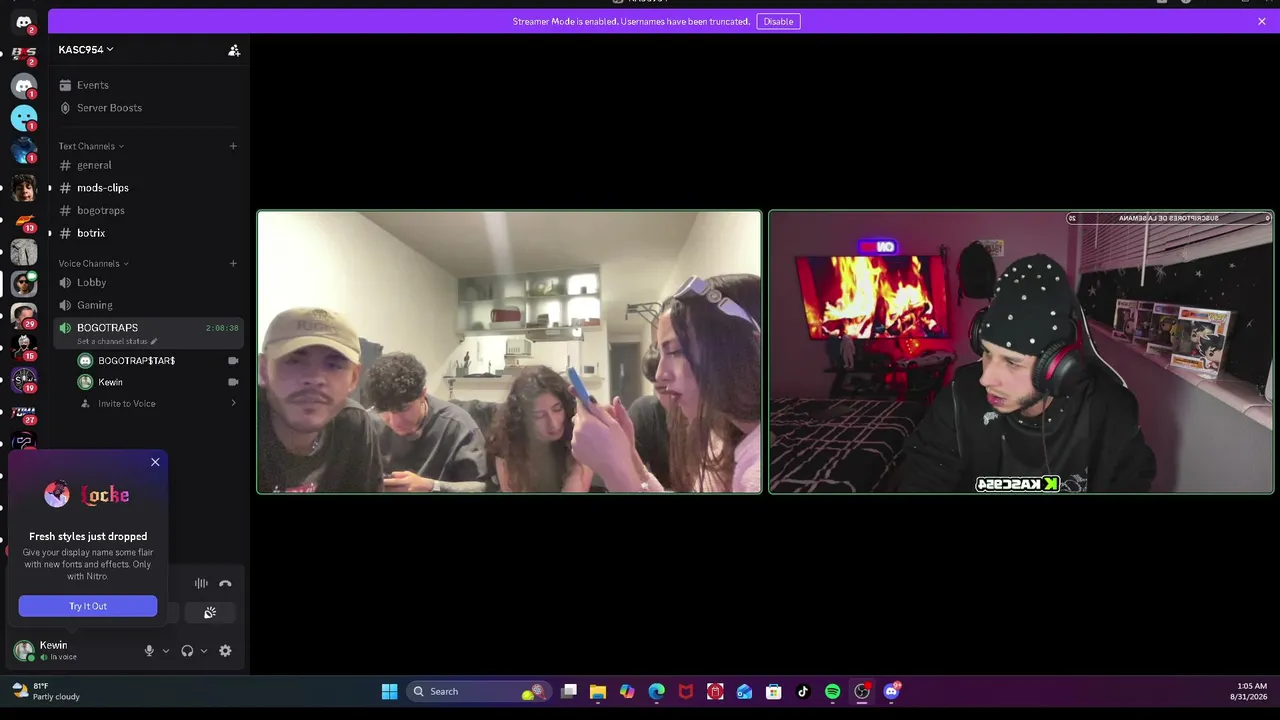Toggle headphone deafen in user panel

point(187,651)
